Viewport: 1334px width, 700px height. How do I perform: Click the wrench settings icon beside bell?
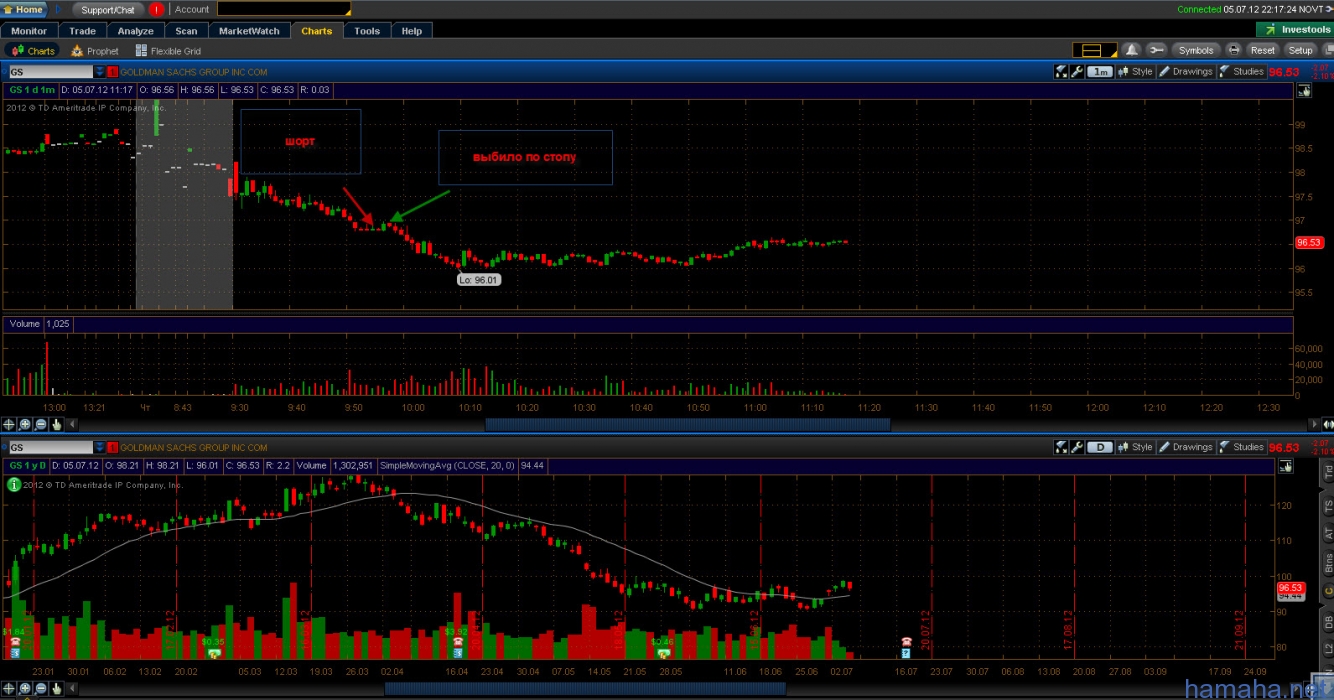[1156, 50]
